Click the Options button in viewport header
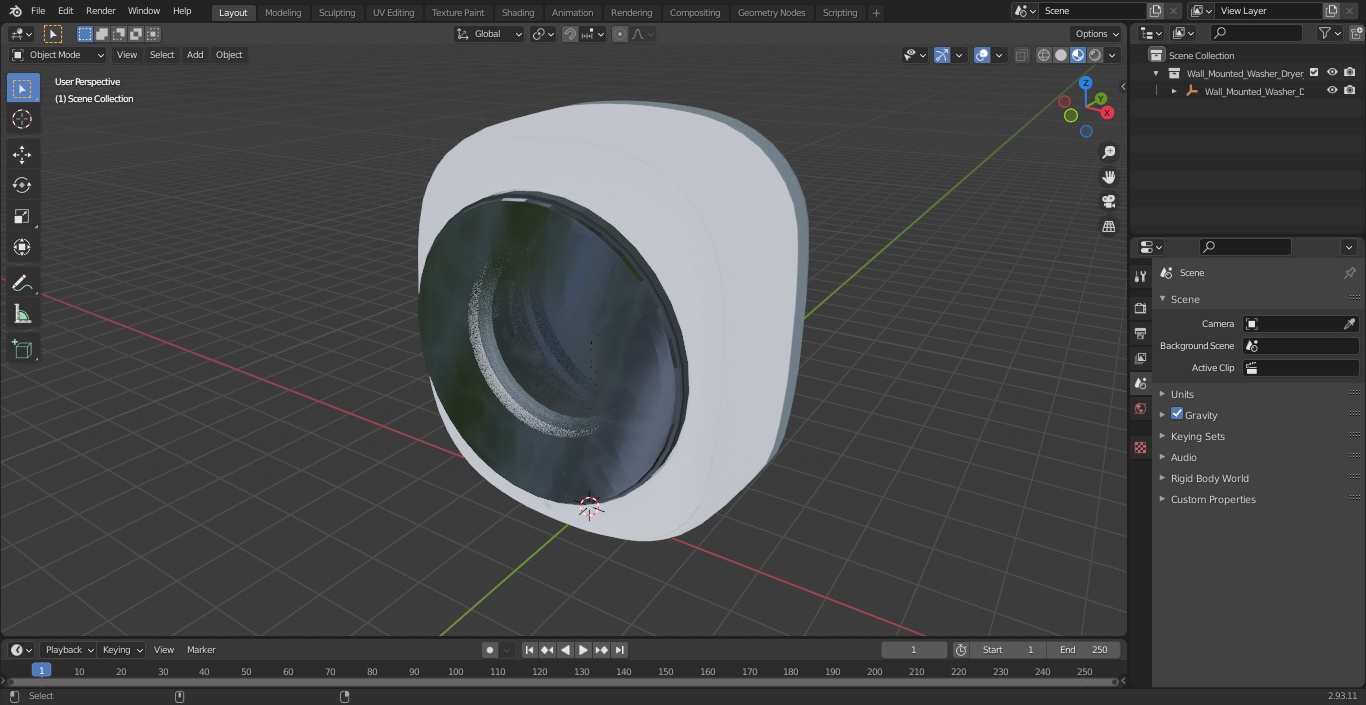Viewport: 1366px width, 705px height. click(x=1097, y=33)
